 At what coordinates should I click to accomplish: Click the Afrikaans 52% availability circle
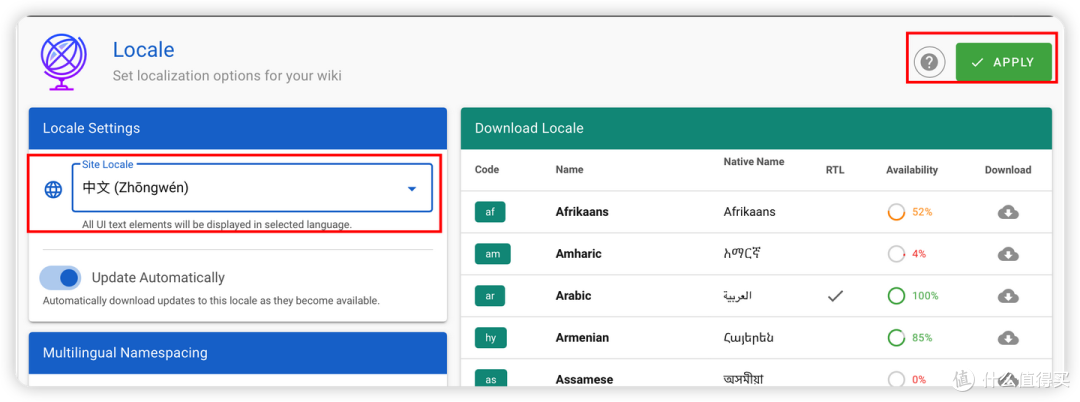tap(896, 212)
